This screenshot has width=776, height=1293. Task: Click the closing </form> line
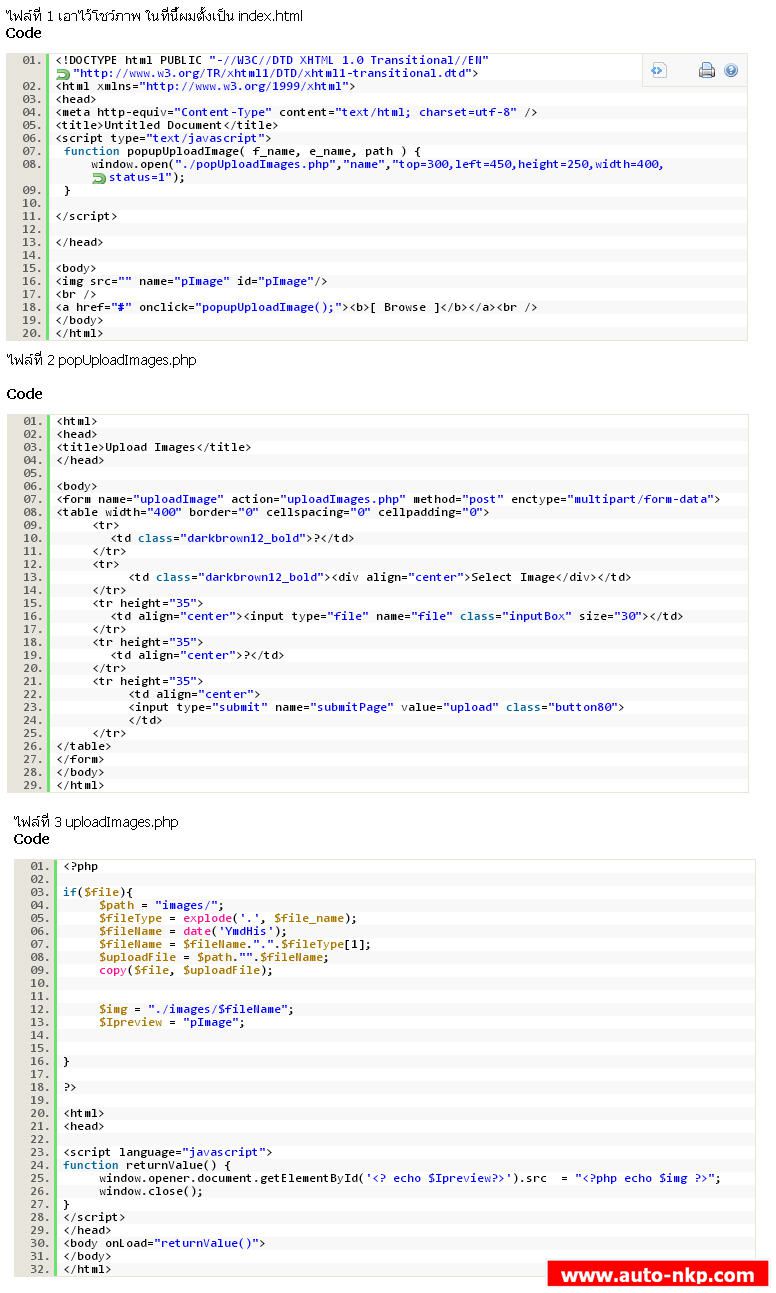pos(80,759)
